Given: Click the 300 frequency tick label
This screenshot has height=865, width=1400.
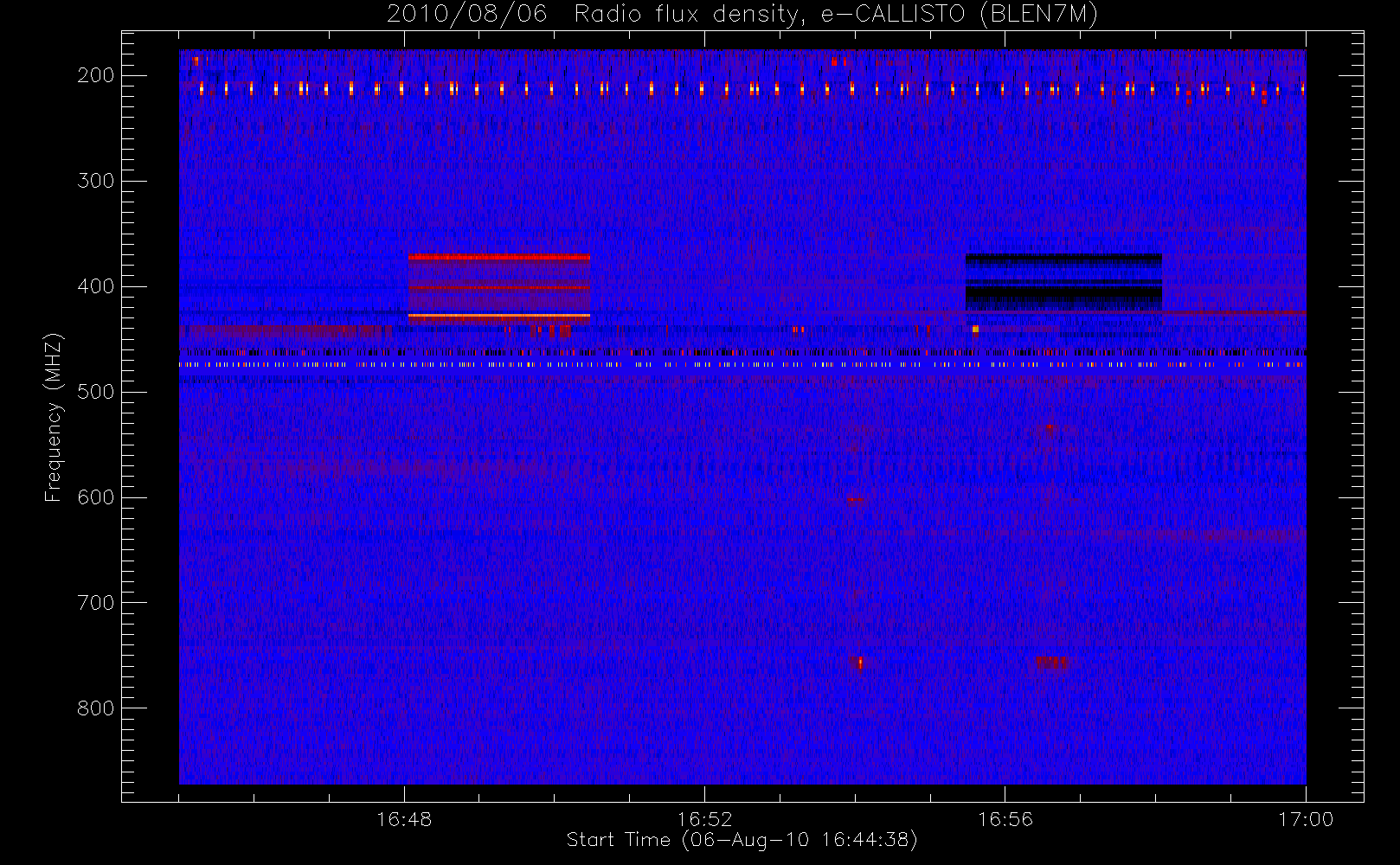Looking at the screenshot, I should pos(96,181).
